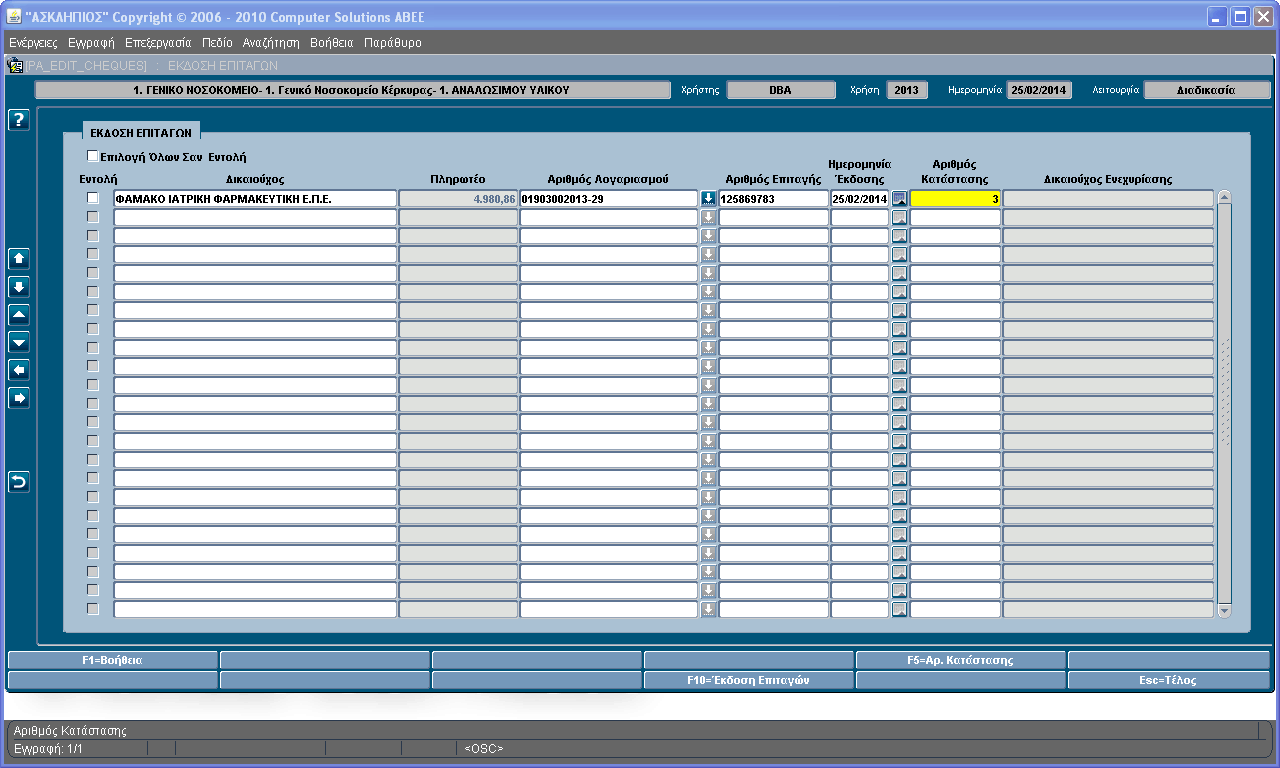1280x768 pixels.
Task: Click header Ημερομηνία field 25/02/2014
Action: [1039, 90]
